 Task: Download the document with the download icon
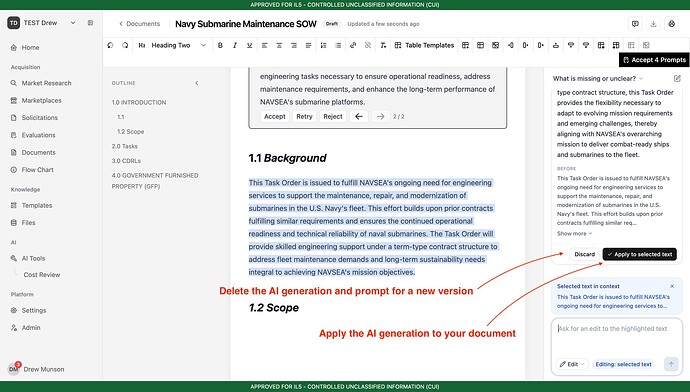(653, 24)
